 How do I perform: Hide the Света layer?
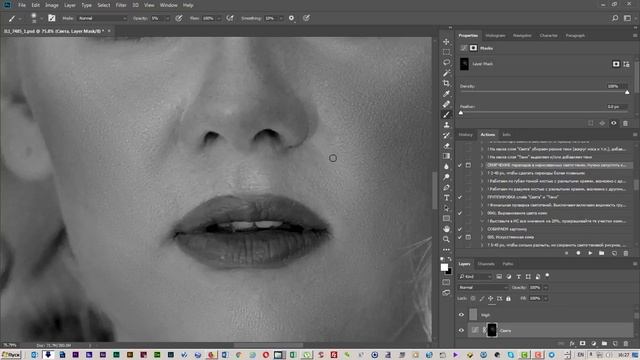(461, 331)
